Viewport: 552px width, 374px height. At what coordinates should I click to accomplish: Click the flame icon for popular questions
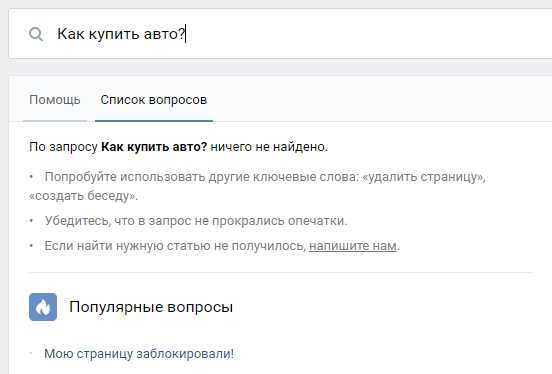point(43,307)
